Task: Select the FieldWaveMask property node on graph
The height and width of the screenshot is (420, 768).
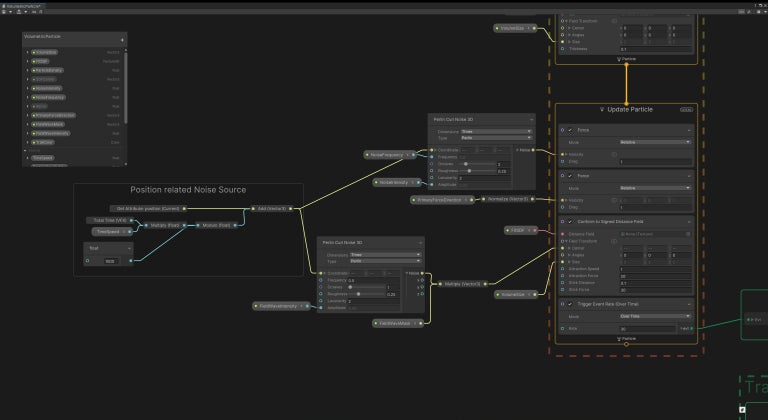Action: click(398, 323)
